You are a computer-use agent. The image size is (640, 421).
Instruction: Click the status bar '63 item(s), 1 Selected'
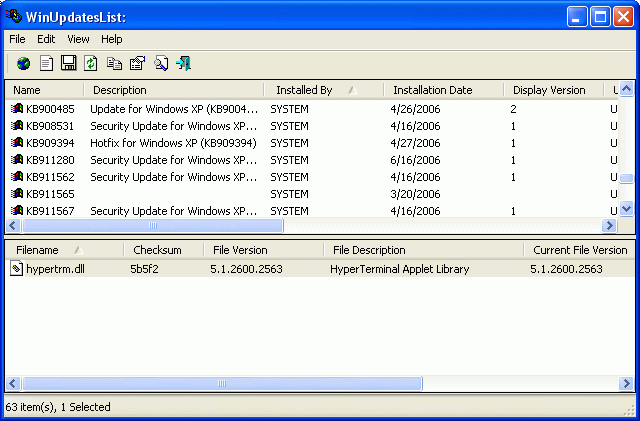pyautogui.click(x=58, y=407)
